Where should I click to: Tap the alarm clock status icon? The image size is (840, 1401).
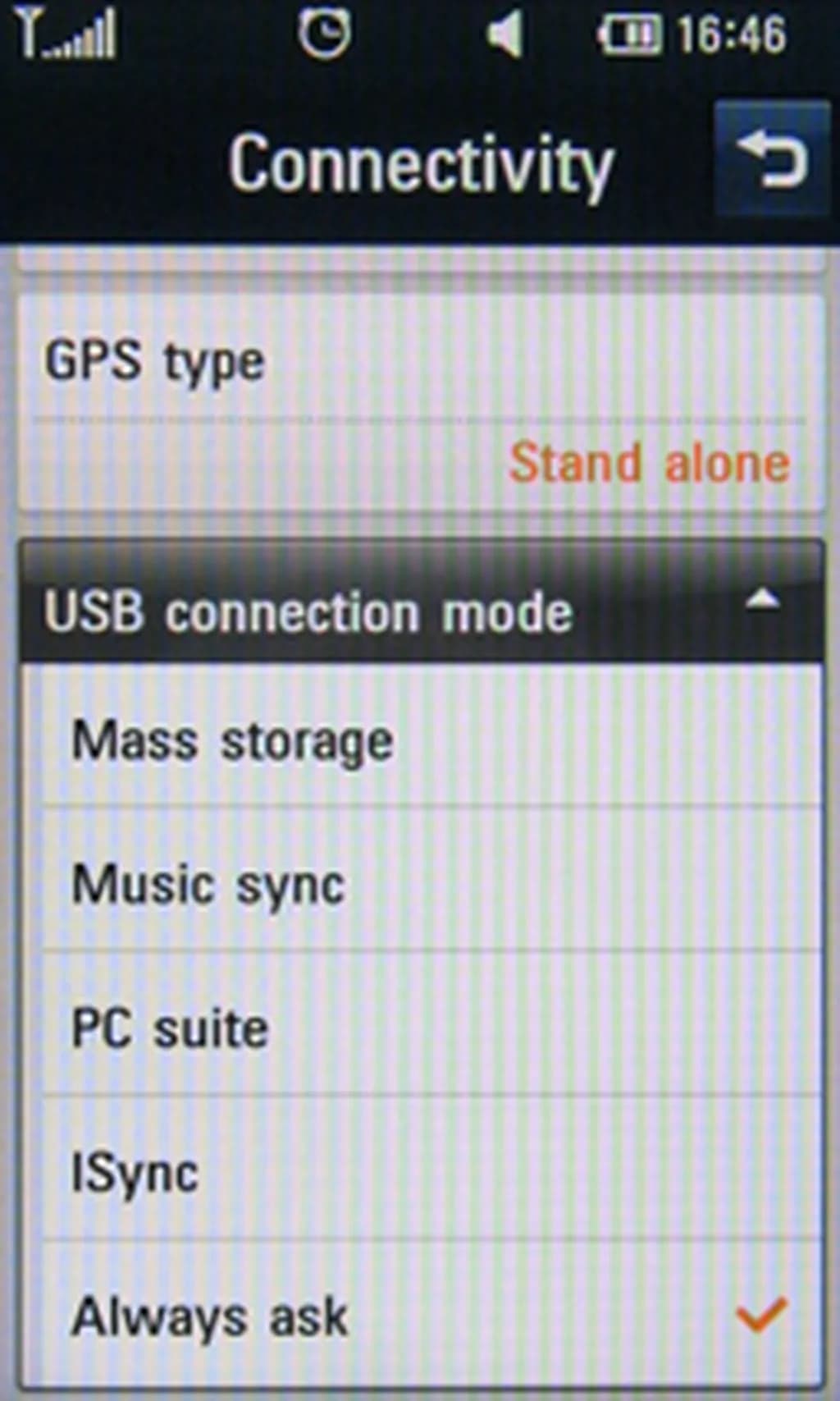[324, 34]
